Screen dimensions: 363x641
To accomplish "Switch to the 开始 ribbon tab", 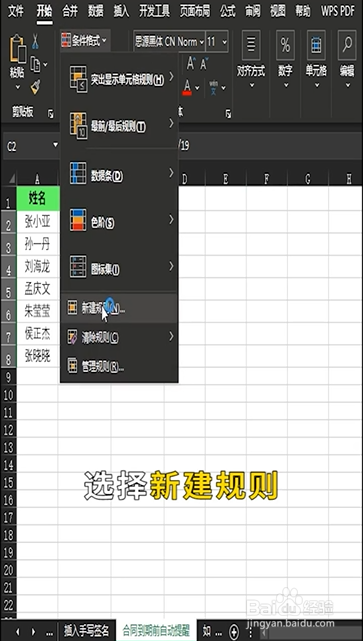I will click(x=44, y=11).
